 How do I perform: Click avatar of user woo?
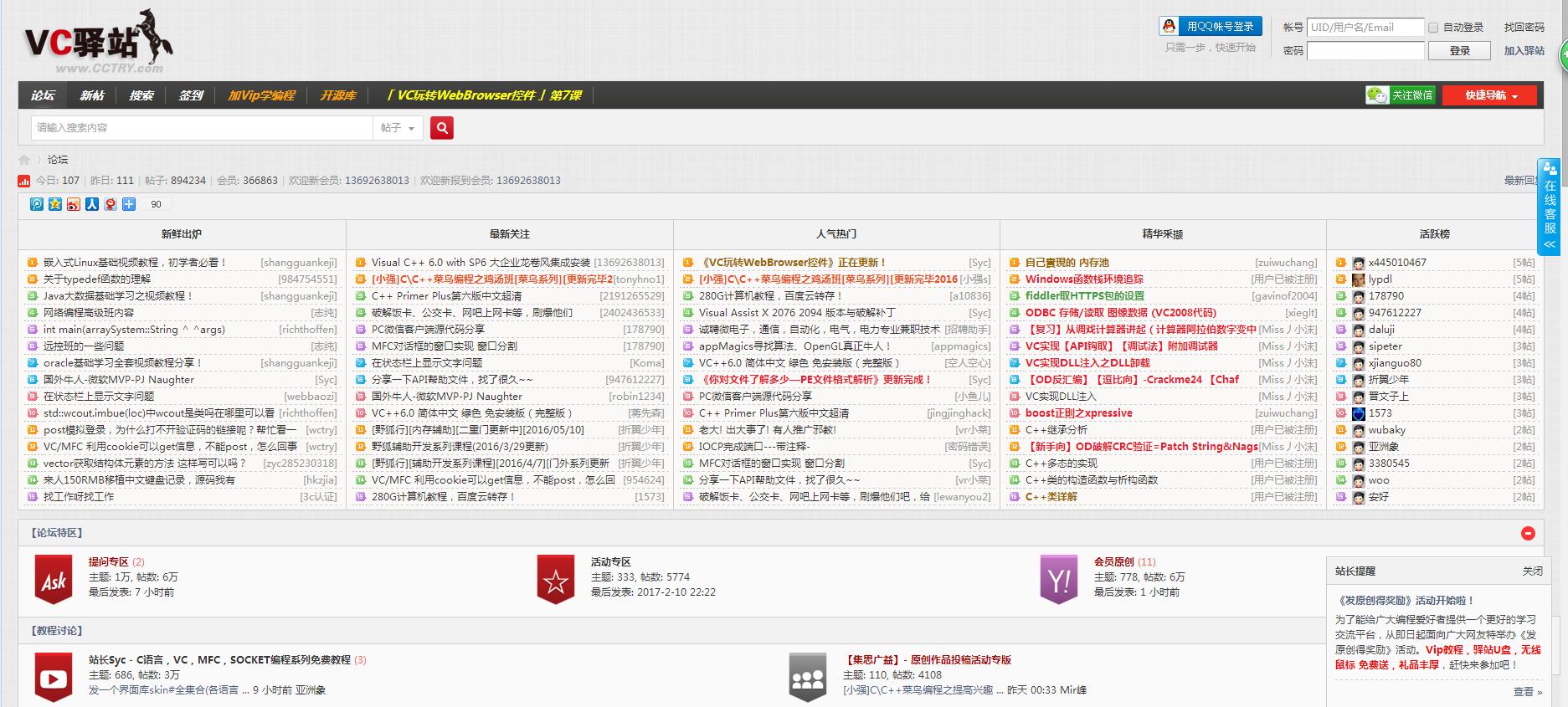pos(1358,480)
